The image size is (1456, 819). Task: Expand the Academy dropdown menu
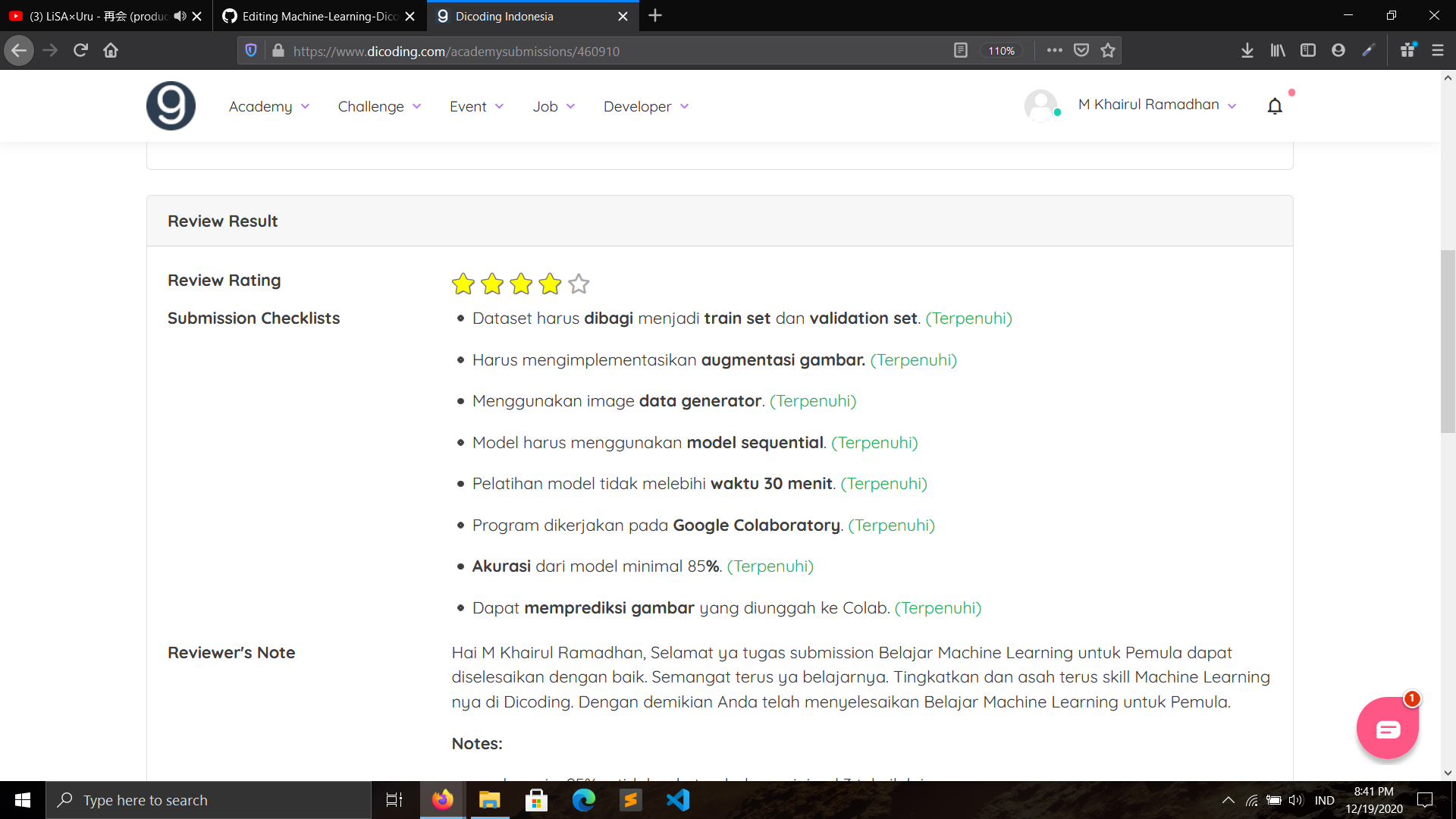point(268,107)
